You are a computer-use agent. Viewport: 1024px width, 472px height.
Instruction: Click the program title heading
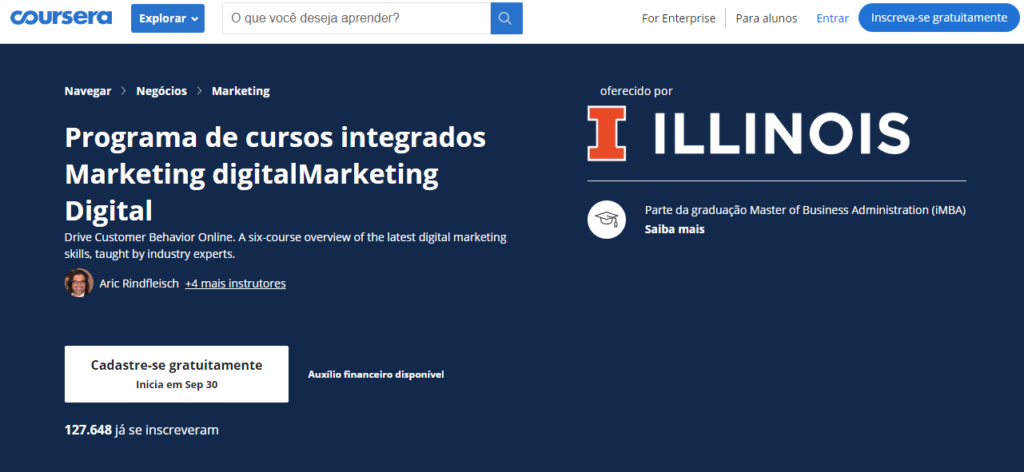click(276, 174)
